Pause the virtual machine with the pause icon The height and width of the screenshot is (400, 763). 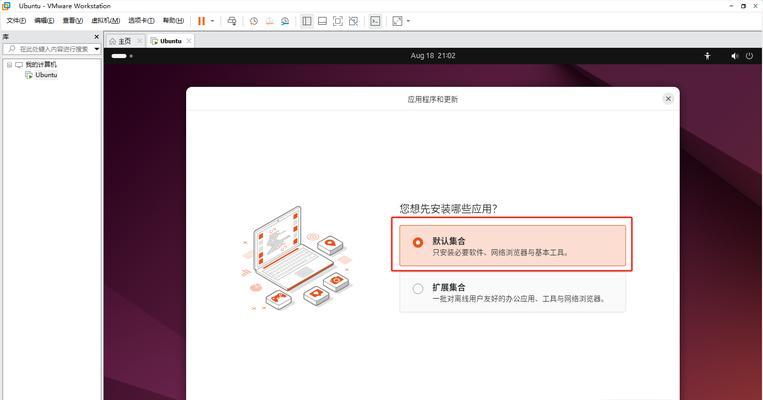[x=201, y=21]
